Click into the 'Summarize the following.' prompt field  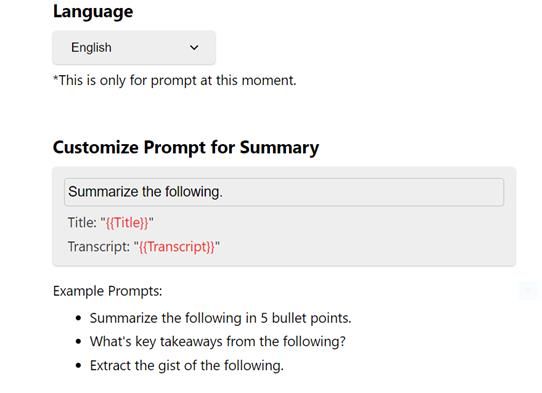(x=284, y=192)
